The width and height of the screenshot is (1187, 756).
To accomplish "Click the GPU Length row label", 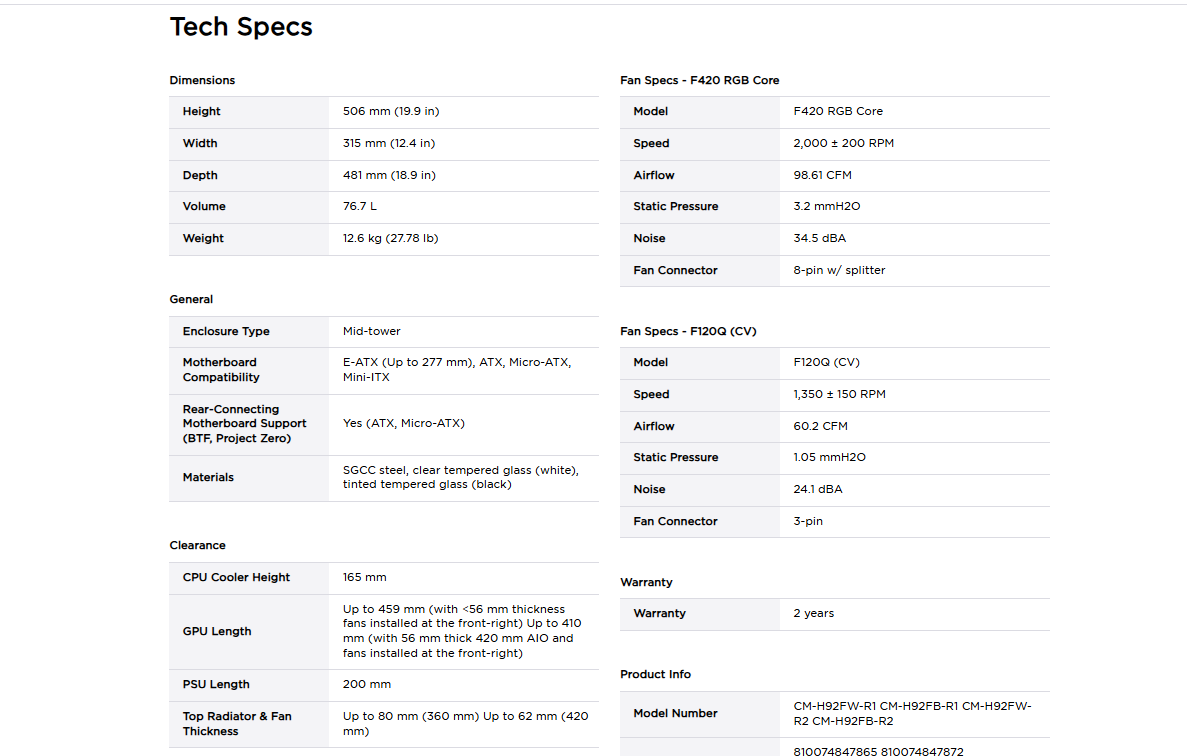I will pos(217,631).
